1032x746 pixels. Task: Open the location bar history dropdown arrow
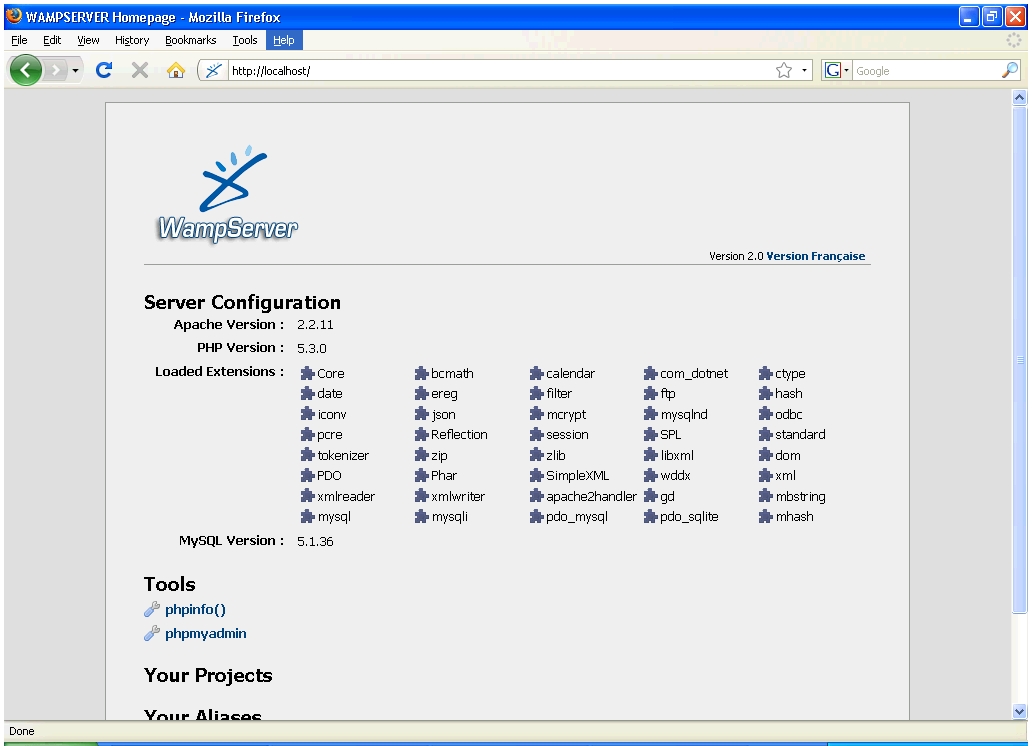point(804,70)
